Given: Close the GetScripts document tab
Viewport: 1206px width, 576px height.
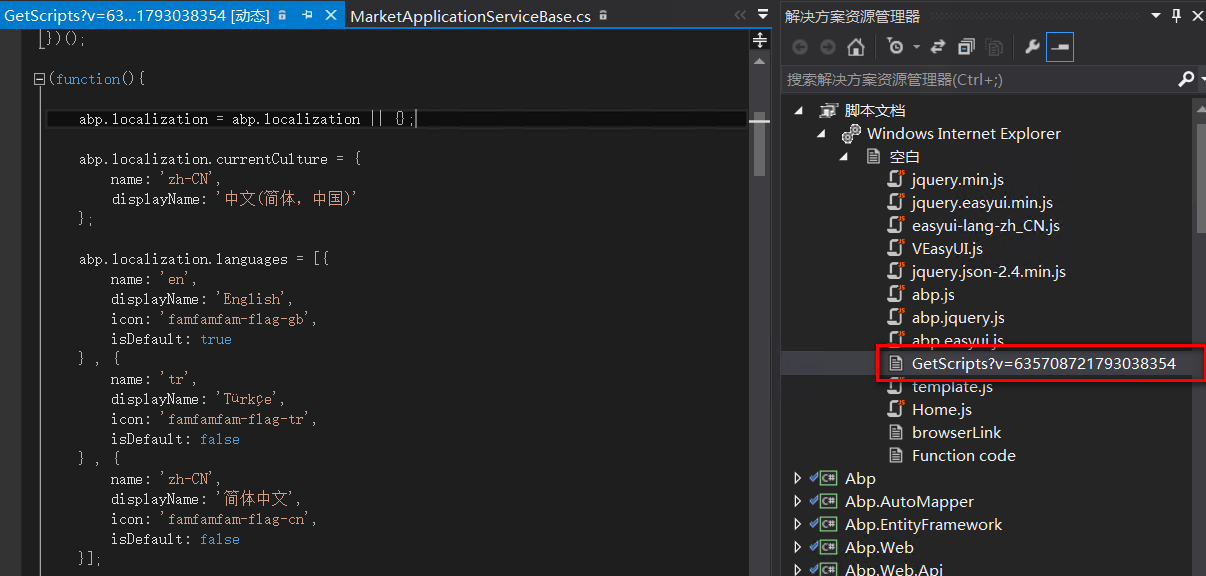Looking at the screenshot, I should [x=331, y=16].
